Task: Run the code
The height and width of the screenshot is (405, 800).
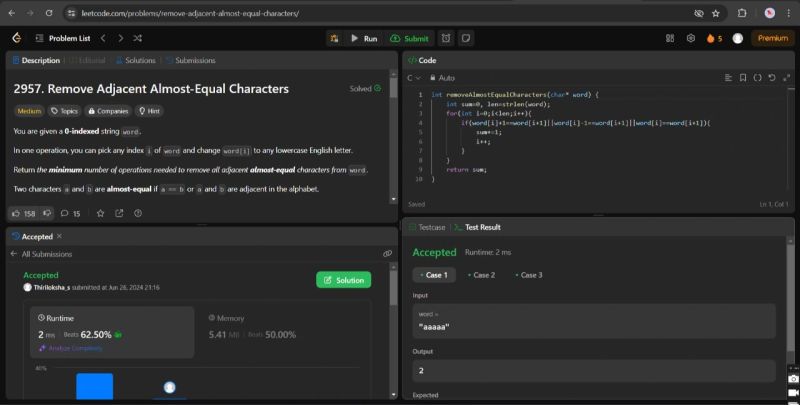Action: (x=364, y=38)
